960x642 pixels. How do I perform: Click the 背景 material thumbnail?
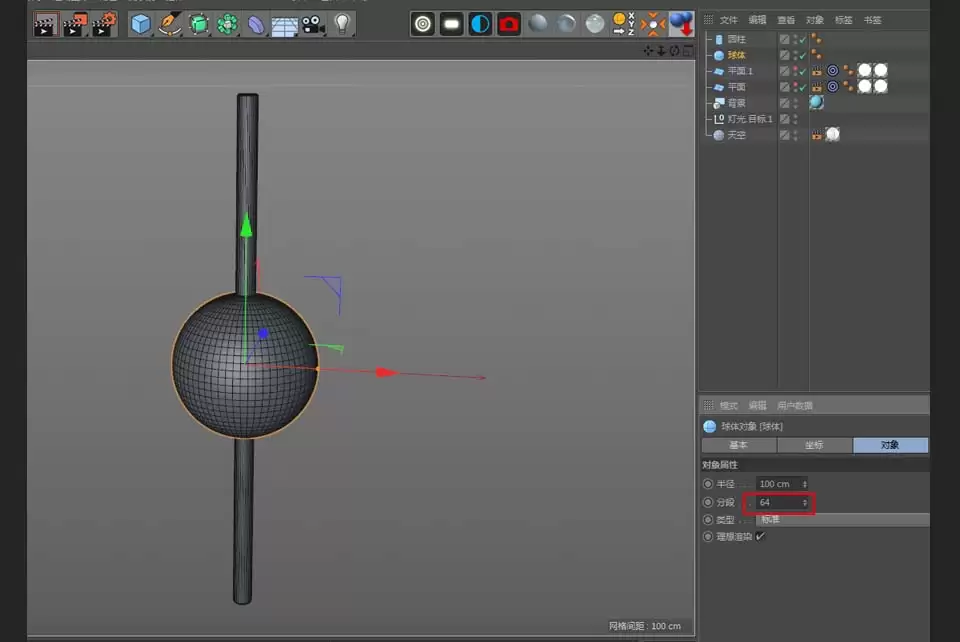point(816,101)
